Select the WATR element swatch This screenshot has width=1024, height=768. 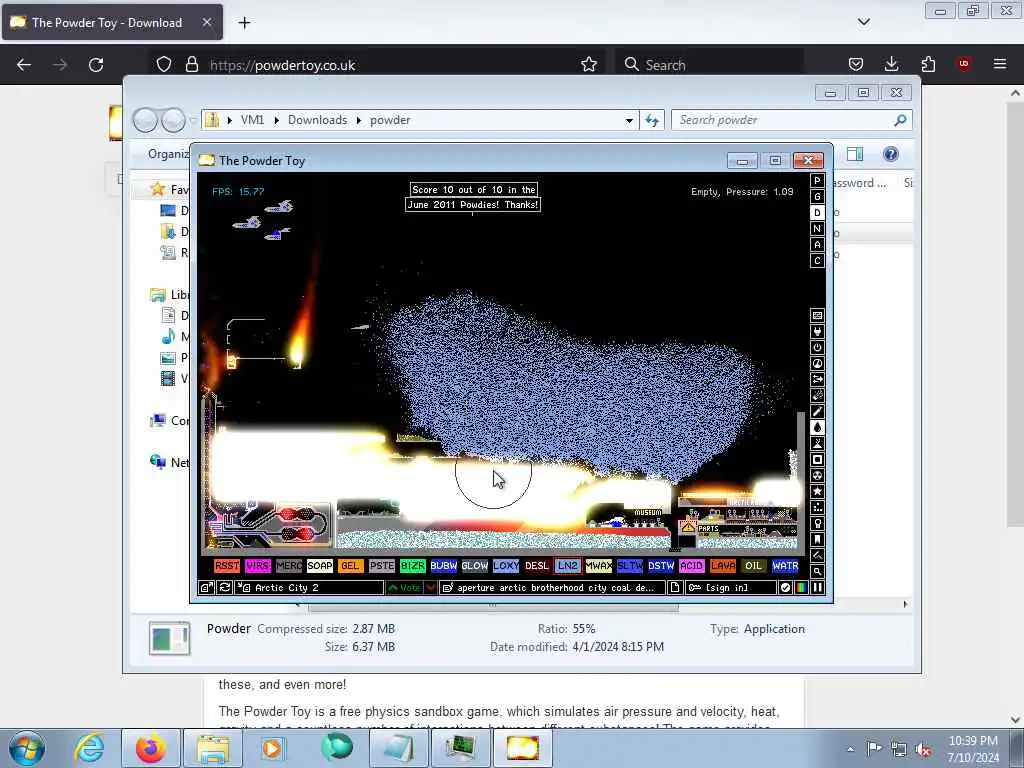[x=784, y=566]
